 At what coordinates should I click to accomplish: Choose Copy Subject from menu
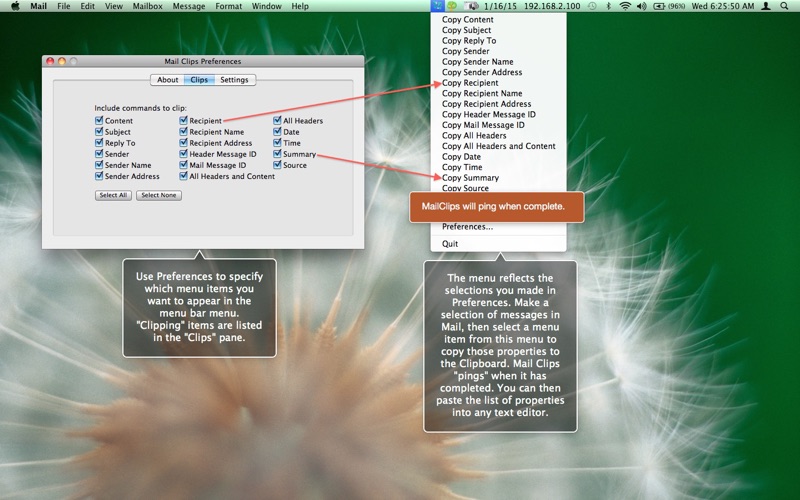pyautogui.click(x=498, y=30)
